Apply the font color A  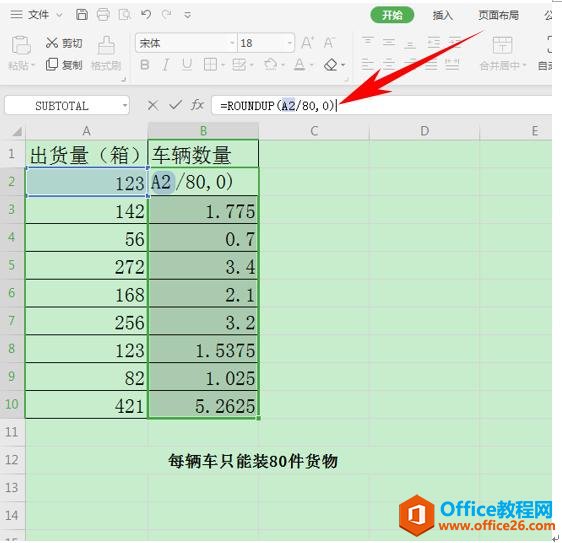300,65
